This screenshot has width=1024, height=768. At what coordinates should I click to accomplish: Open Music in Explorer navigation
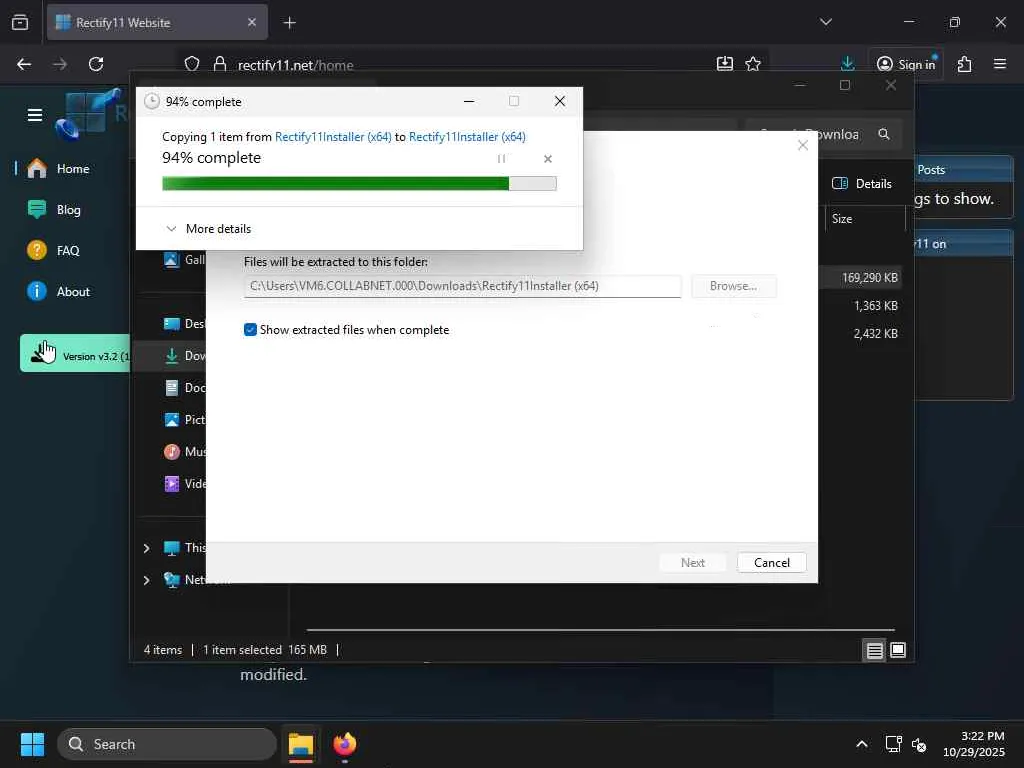point(184,451)
